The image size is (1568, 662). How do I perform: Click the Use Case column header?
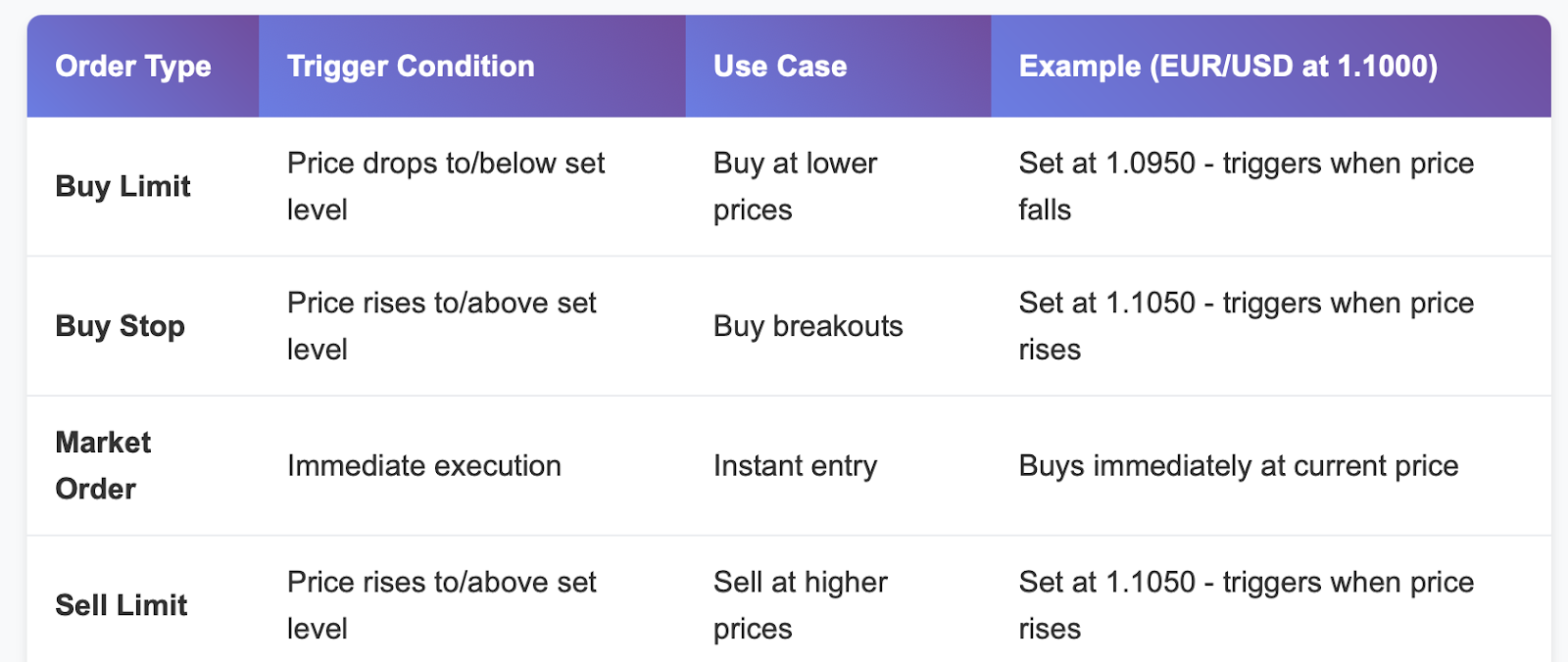tap(780, 67)
